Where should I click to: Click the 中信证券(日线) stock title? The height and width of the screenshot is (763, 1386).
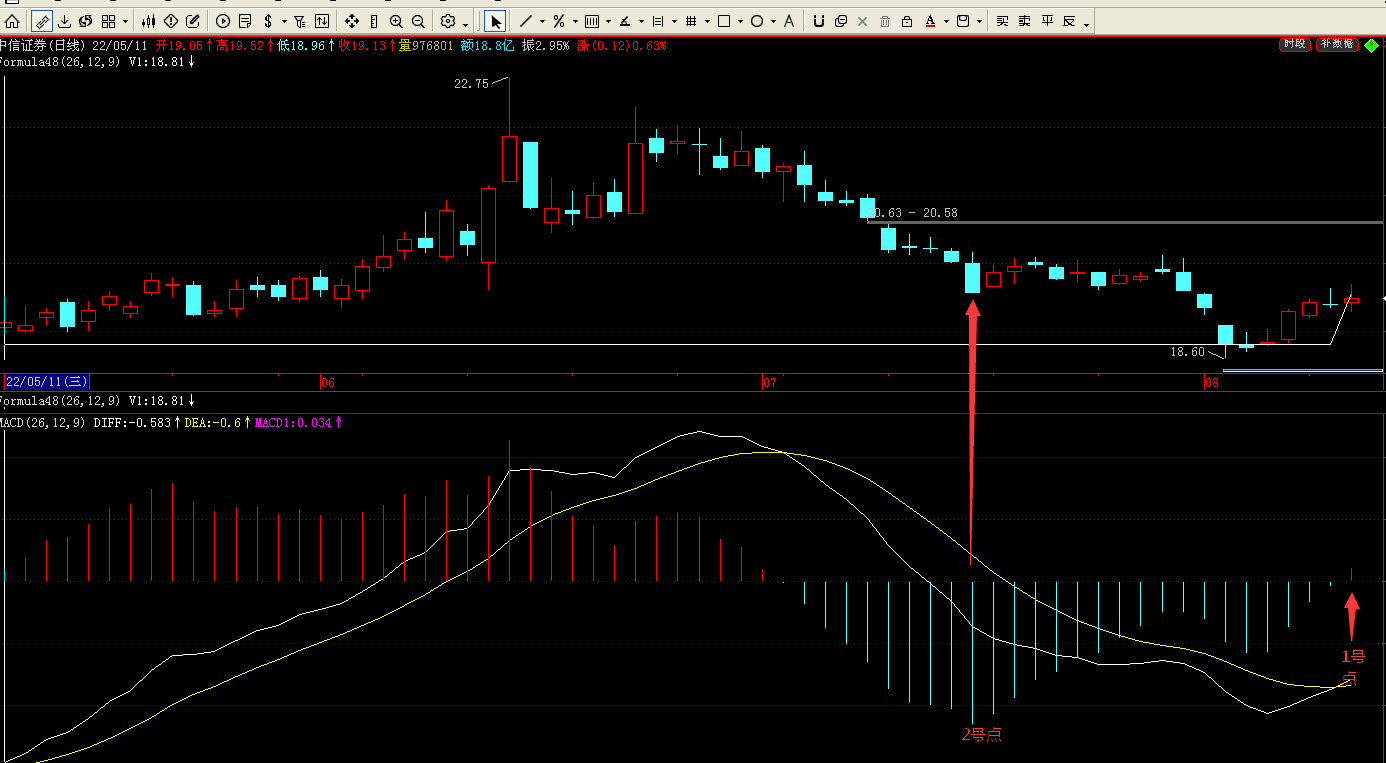point(42,45)
